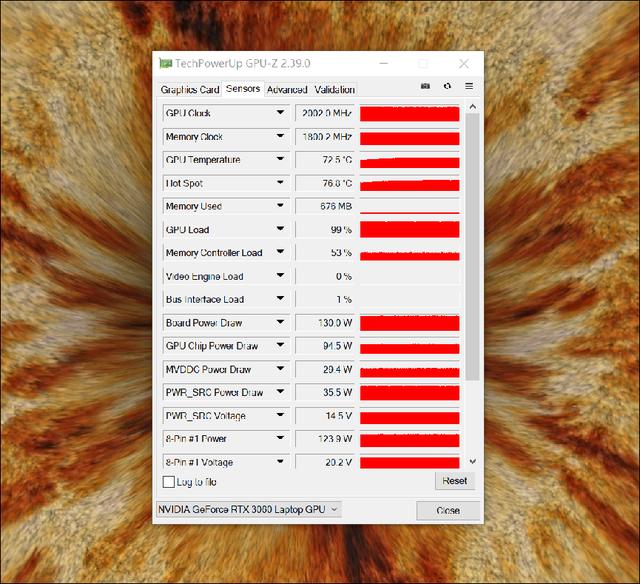Expand GPU Temperature dropdown arrow
640x584 pixels.
click(x=280, y=159)
